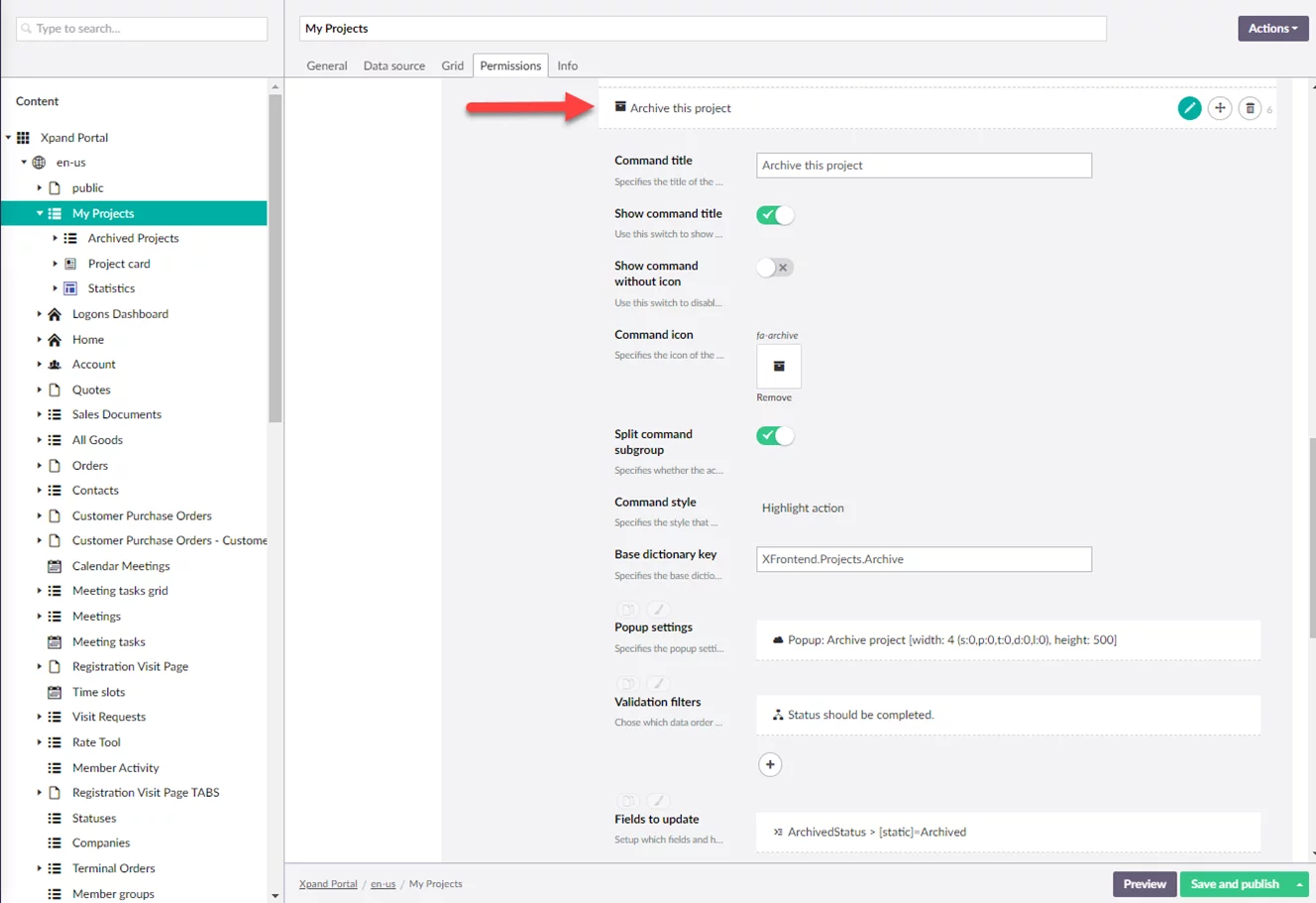Open the Actions dropdown menu
1316x903 pixels.
pos(1272,29)
